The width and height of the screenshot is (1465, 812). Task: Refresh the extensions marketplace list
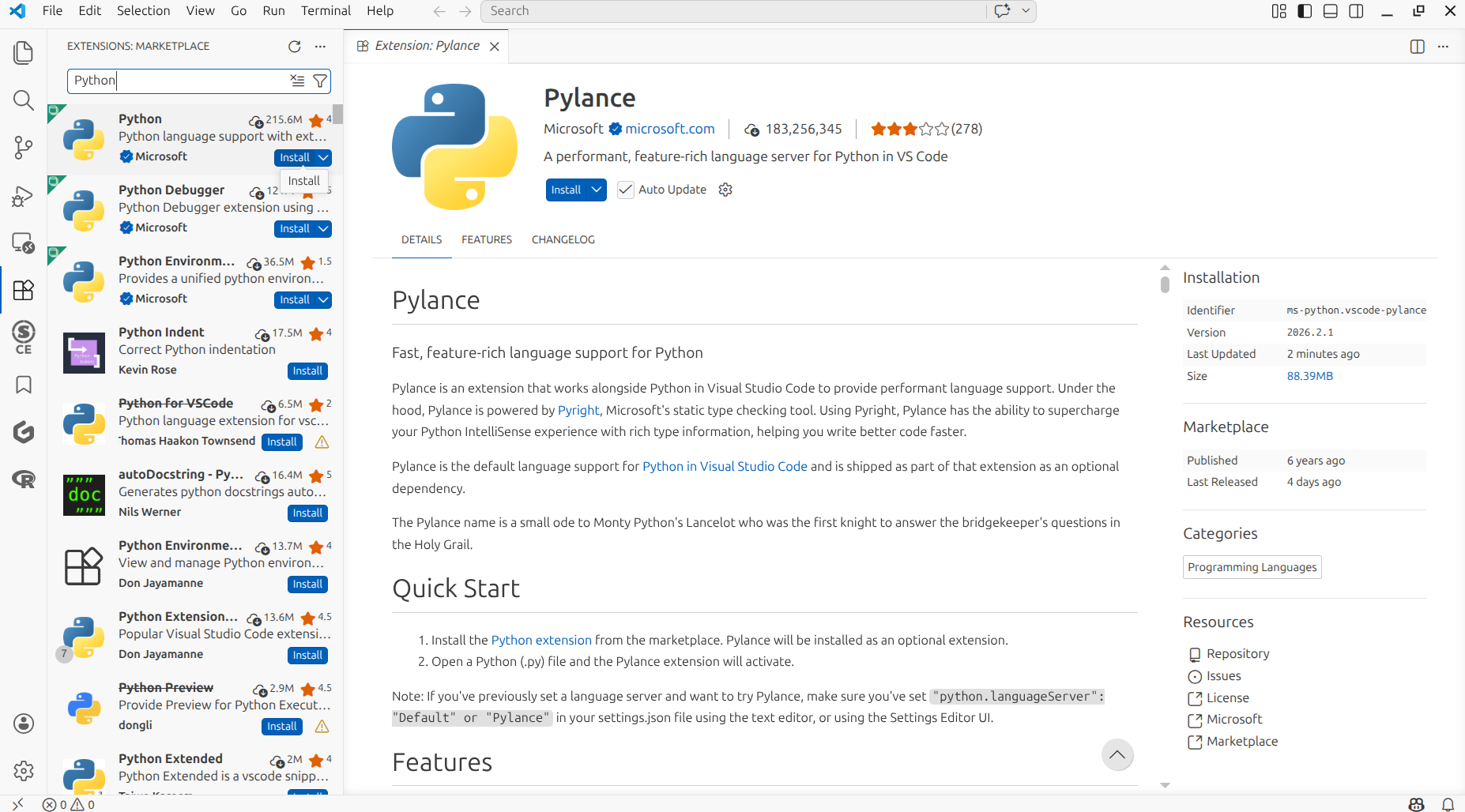coord(295,47)
